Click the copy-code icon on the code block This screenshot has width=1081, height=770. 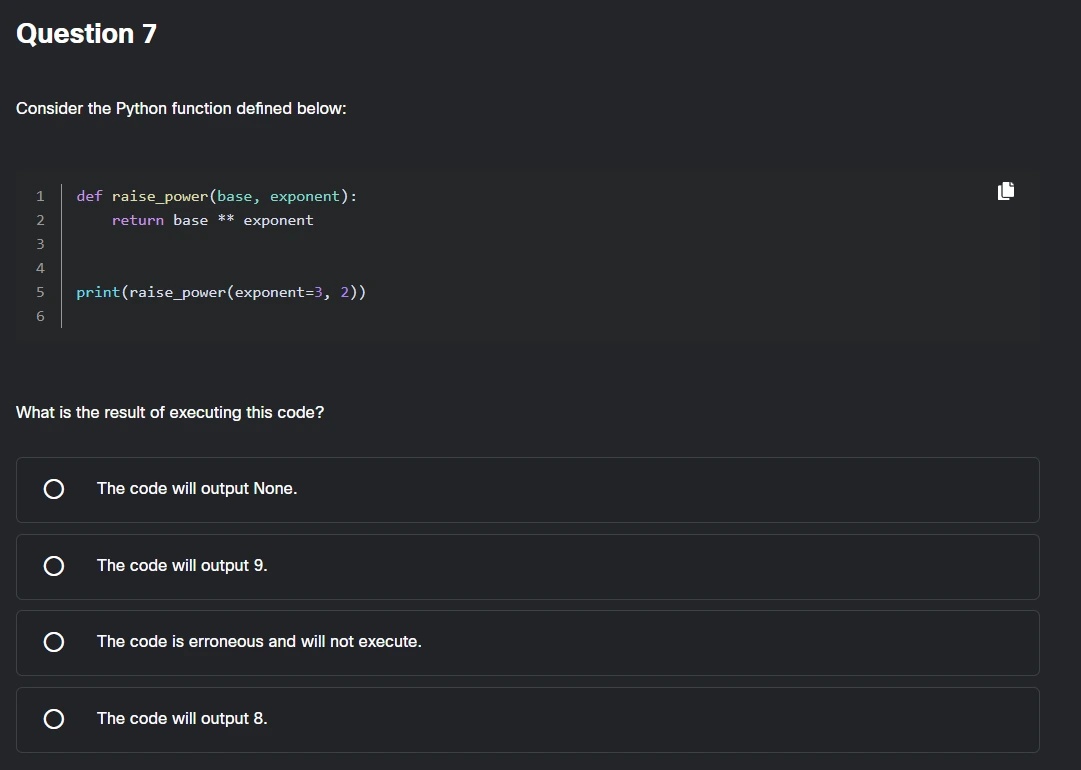pyautogui.click(x=1005, y=190)
